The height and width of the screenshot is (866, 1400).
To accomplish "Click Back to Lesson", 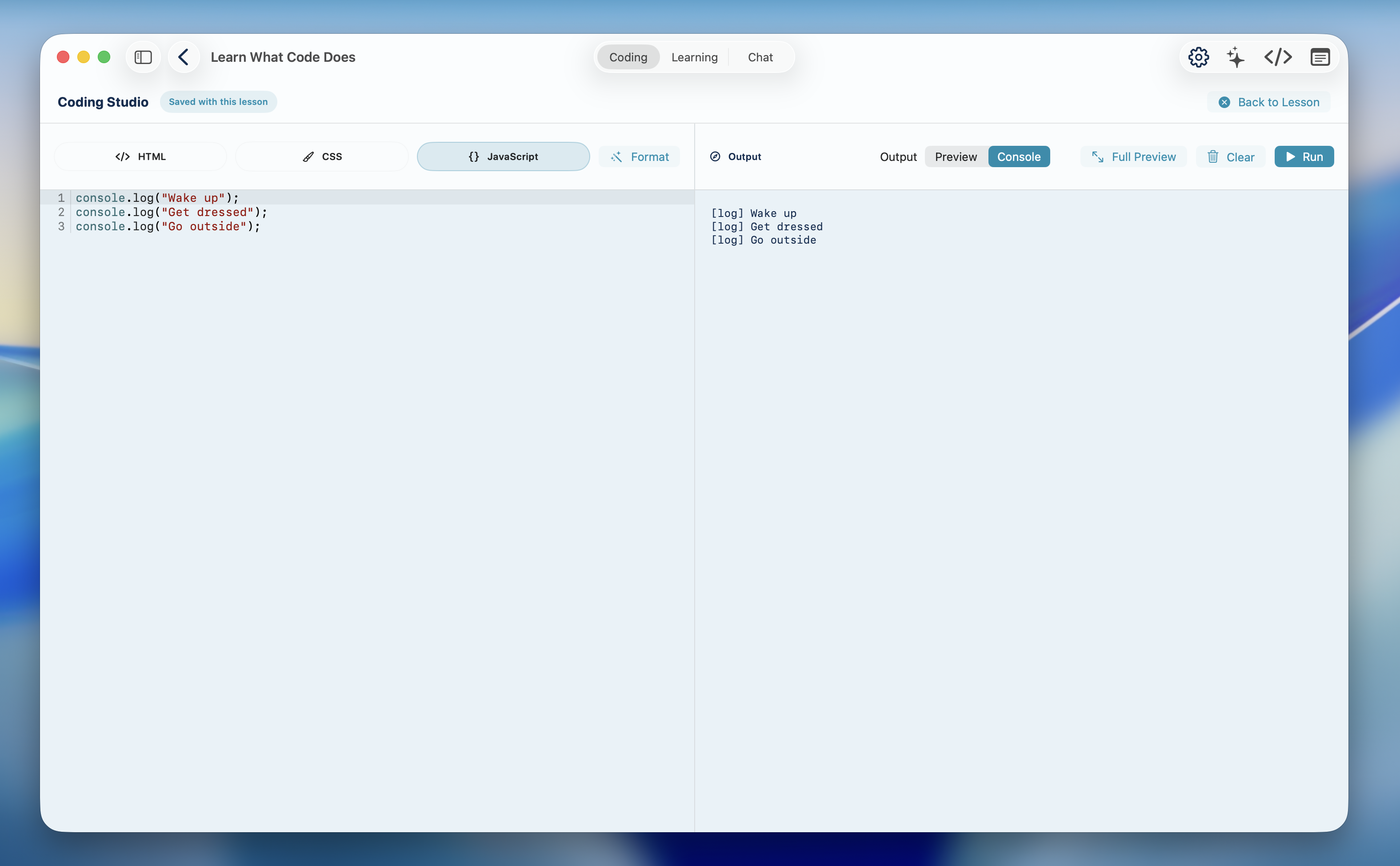I will click(1269, 101).
